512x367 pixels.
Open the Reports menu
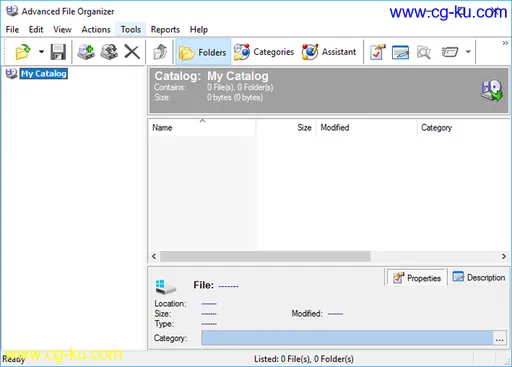coord(165,30)
